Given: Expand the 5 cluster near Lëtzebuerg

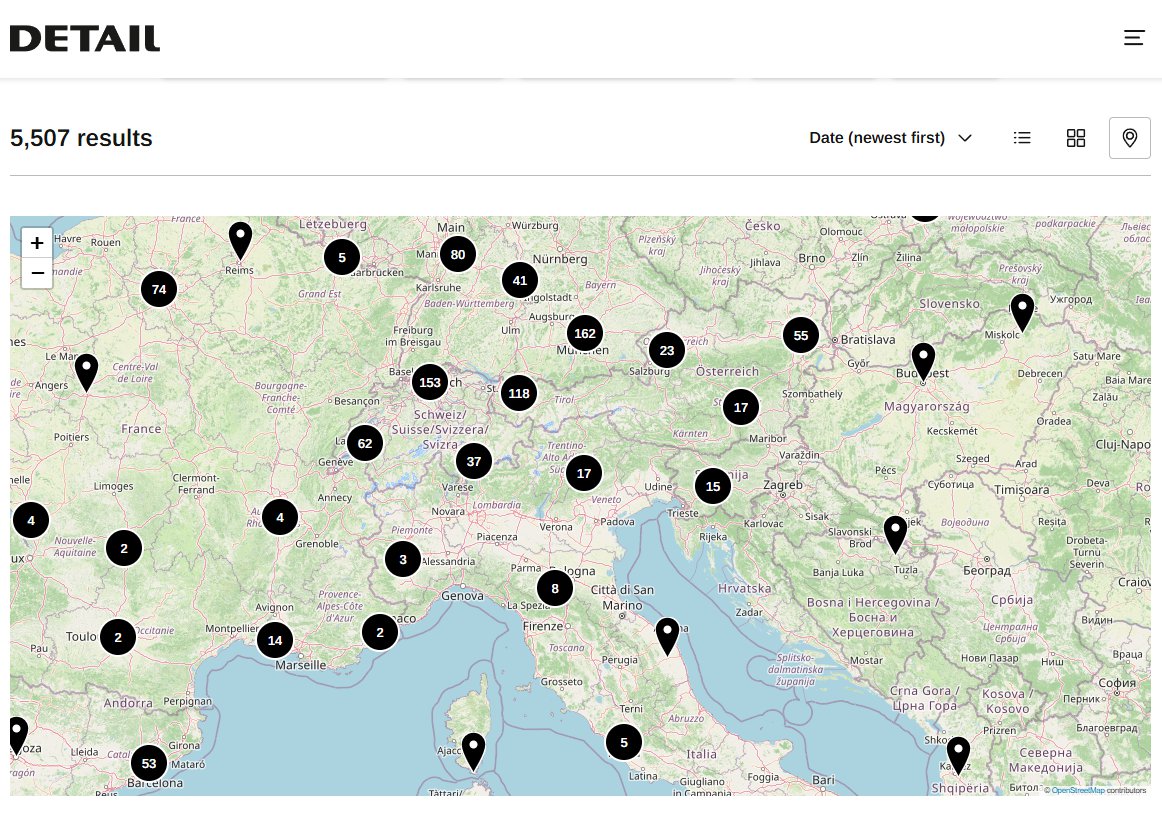Looking at the screenshot, I should [342, 257].
